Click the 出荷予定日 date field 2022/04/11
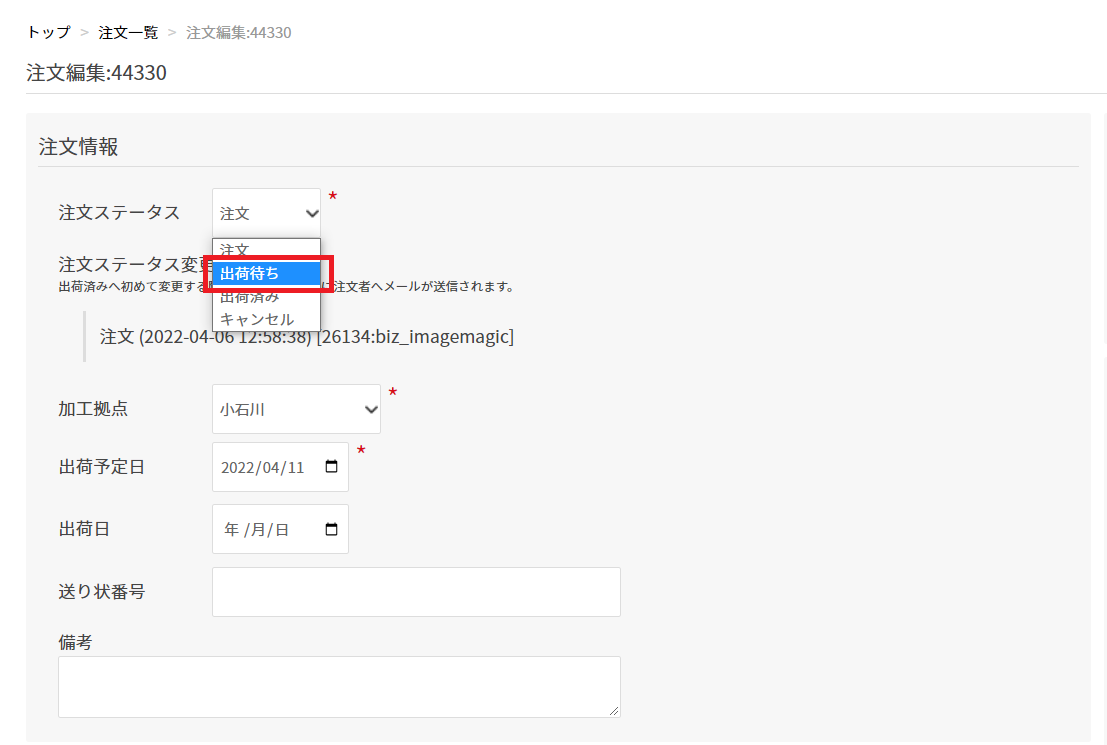The image size is (1107, 745). coord(280,467)
